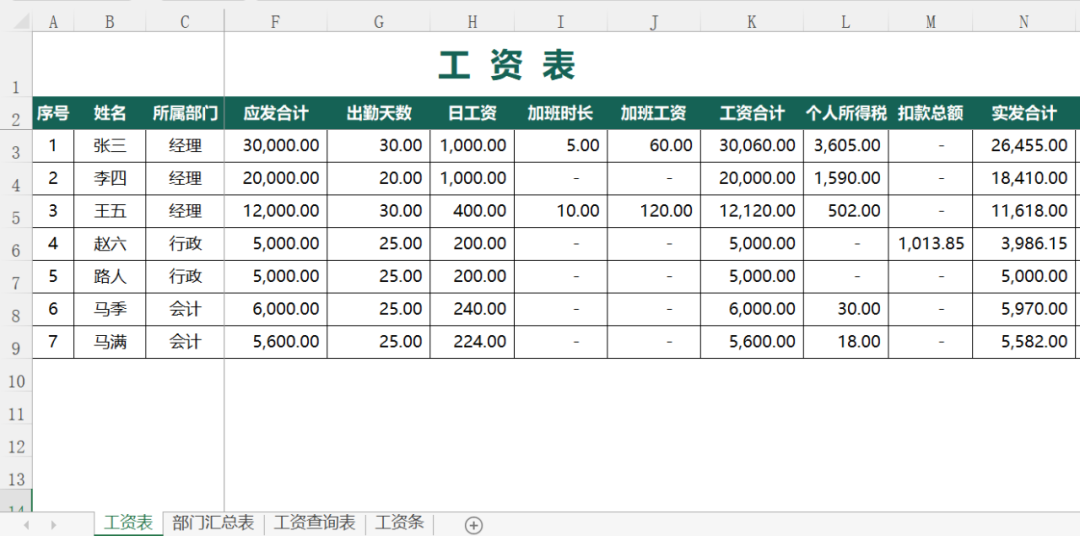This screenshot has width=1080, height=536.
Task: Click the 应发合计 header cell
Action: pyautogui.click(x=276, y=113)
